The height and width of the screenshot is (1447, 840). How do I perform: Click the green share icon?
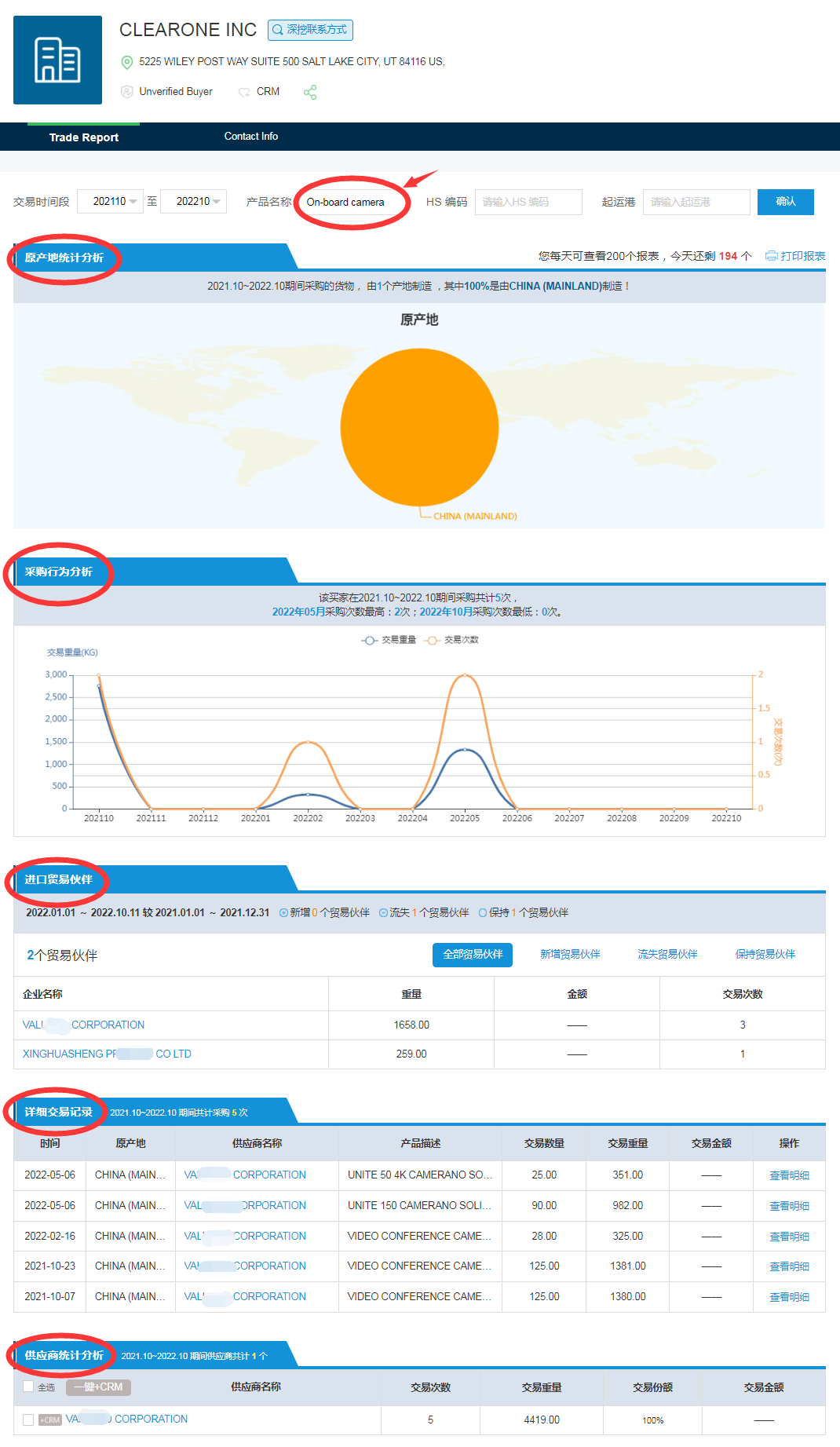pos(310,92)
